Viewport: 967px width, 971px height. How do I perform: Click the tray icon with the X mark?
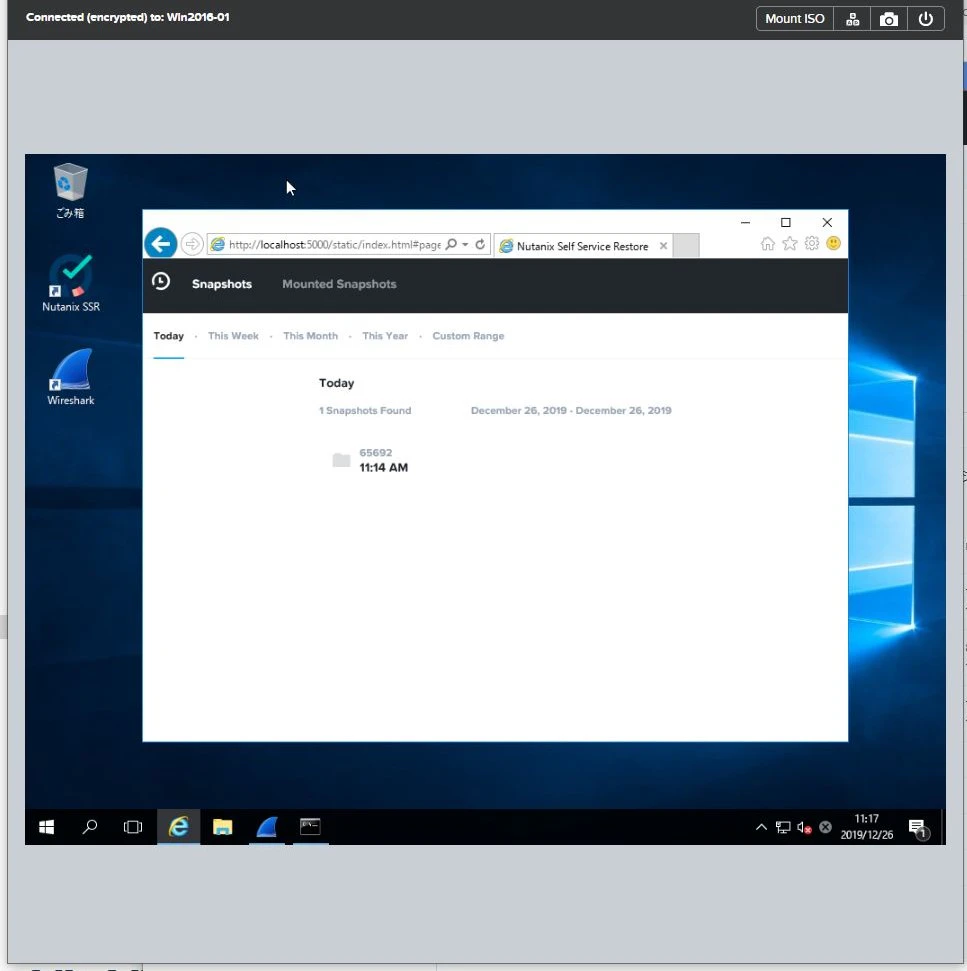tap(825, 827)
